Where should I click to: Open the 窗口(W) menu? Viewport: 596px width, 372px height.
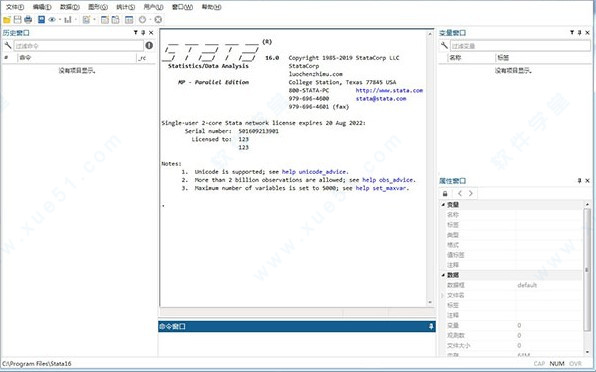point(182,7)
